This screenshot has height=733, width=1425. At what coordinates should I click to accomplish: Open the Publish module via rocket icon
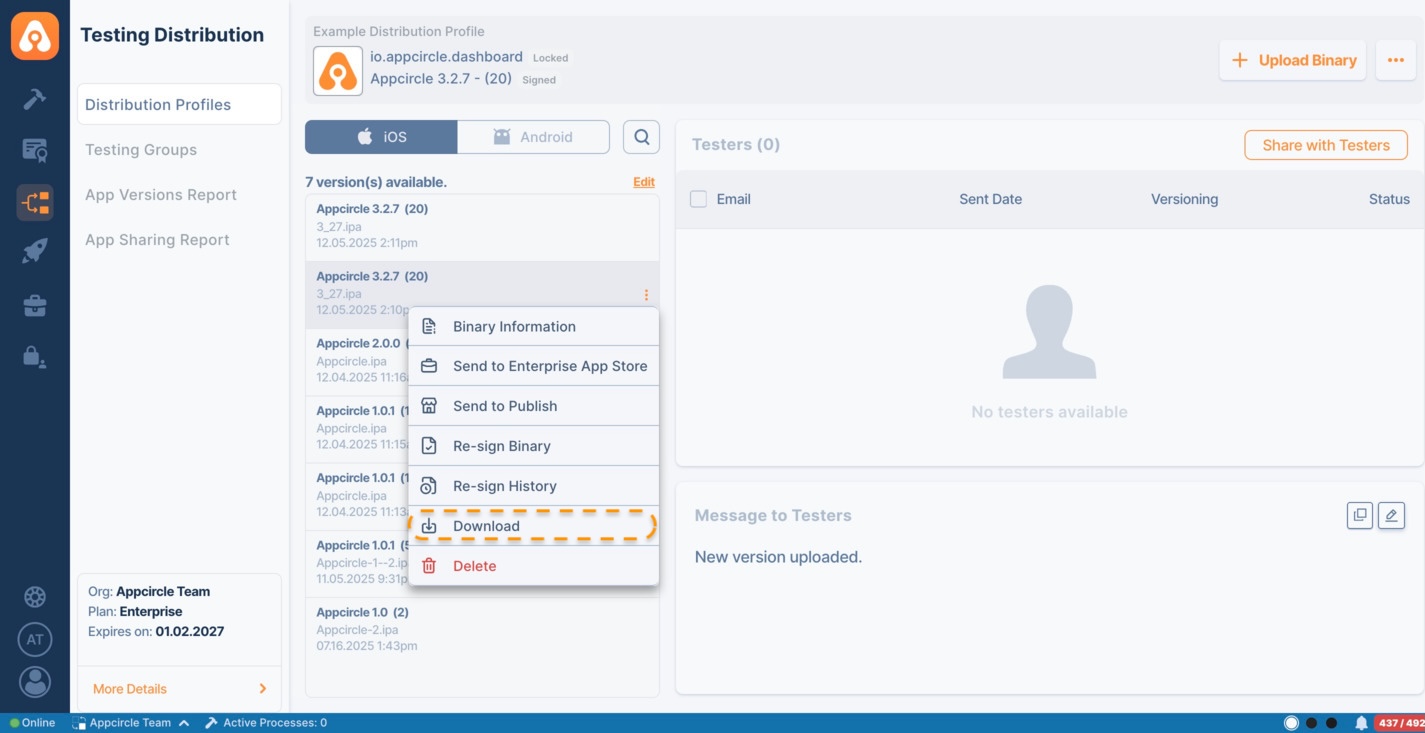(x=35, y=249)
